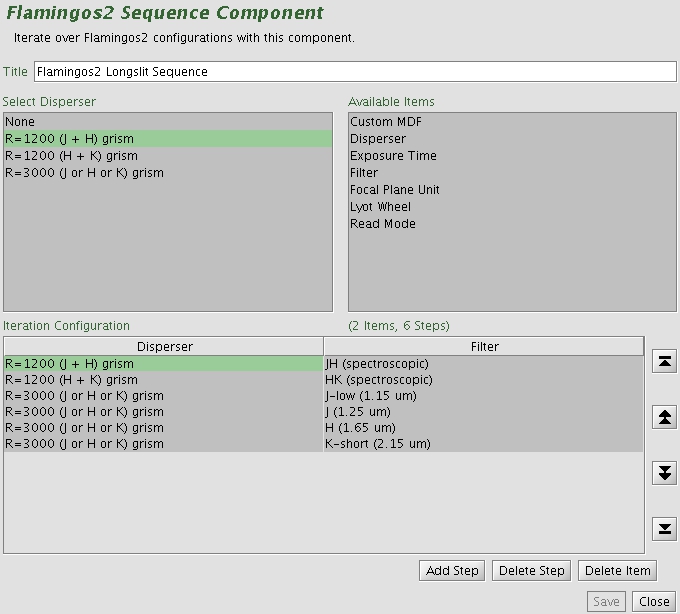Pick Disperser in Available Items list

512,139
